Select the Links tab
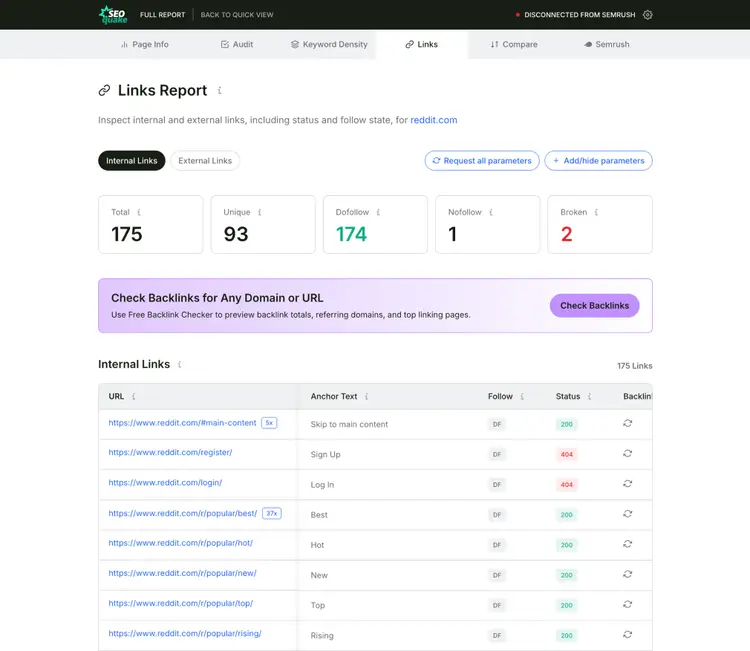This screenshot has width=750, height=651. pos(421,44)
